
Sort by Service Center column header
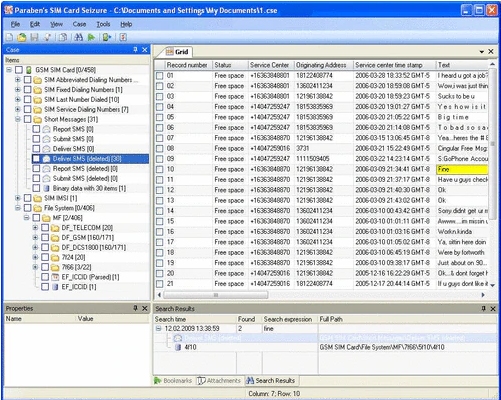point(271,65)
